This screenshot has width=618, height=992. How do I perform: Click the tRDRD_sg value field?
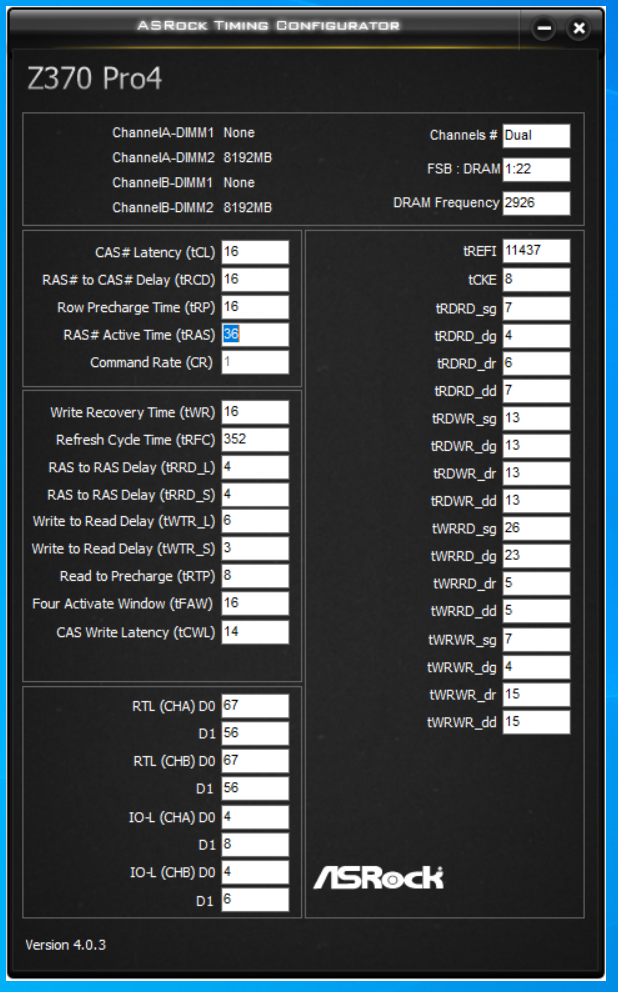pyautogui.click(x=536, y=308)
